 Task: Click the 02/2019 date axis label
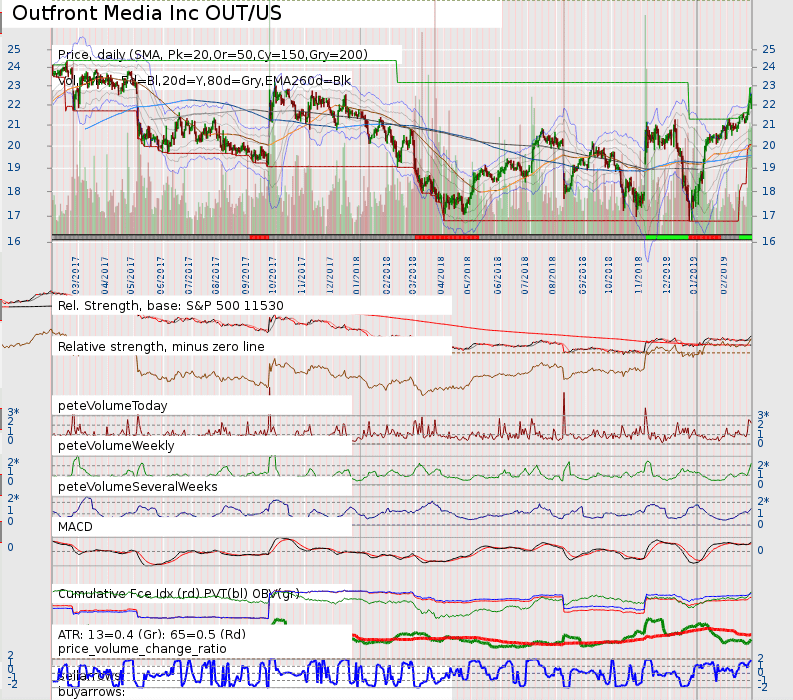click(x=724, y=276)
